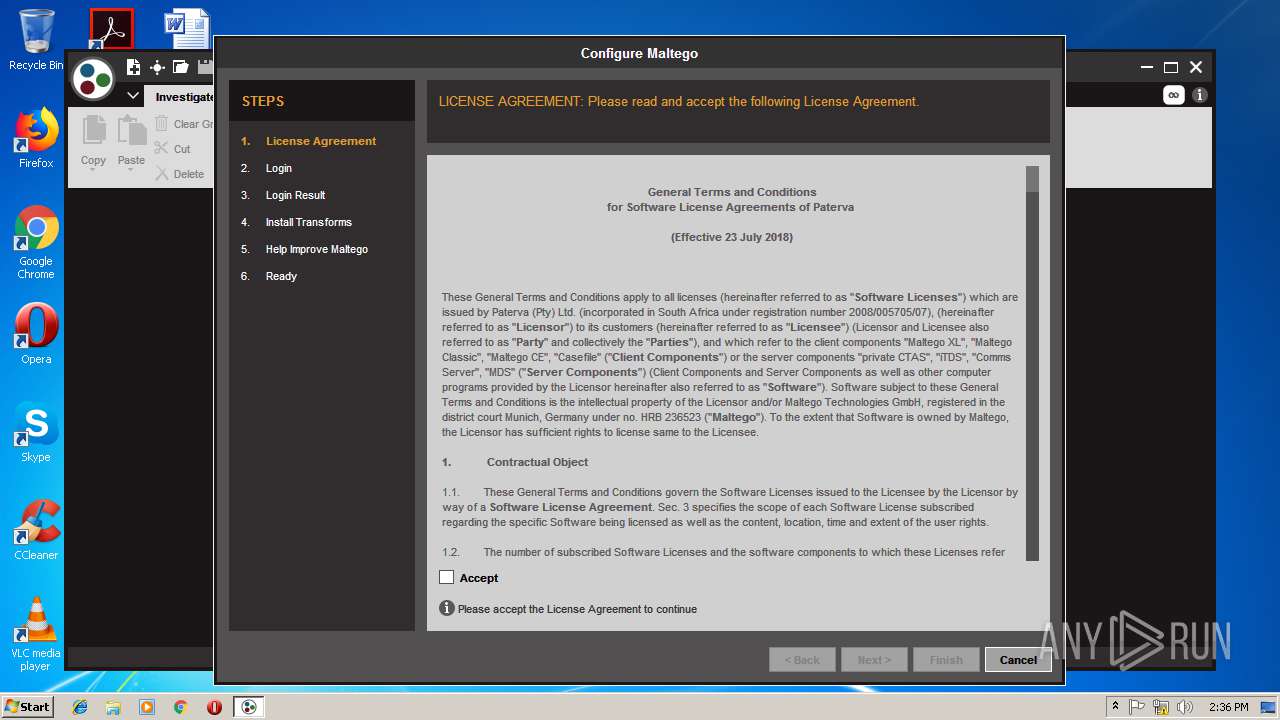Launch Firefox from the desktop
The image size is (1280, 720).
point(36,138)
